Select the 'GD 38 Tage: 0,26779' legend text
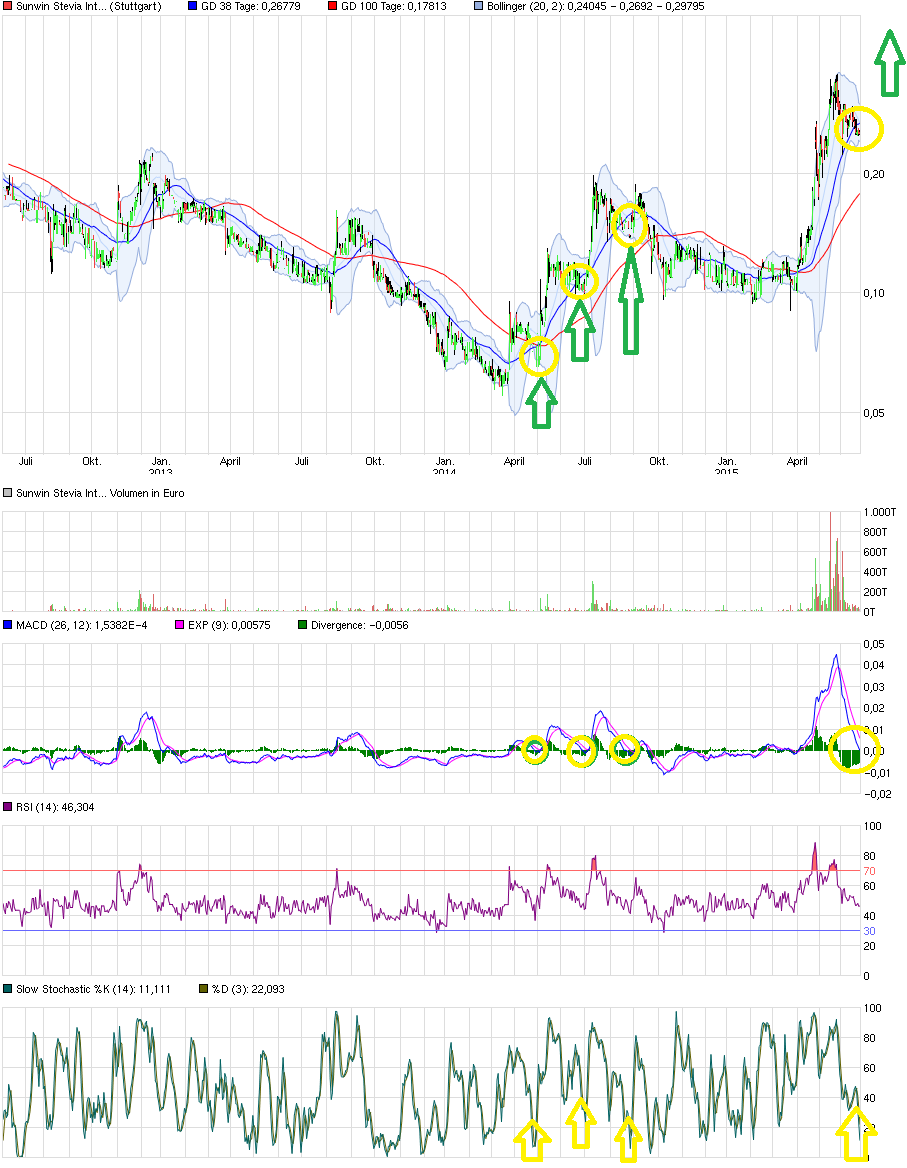Screen dimensions: 907x1168 pyautogui.click(x=249, y=6)
